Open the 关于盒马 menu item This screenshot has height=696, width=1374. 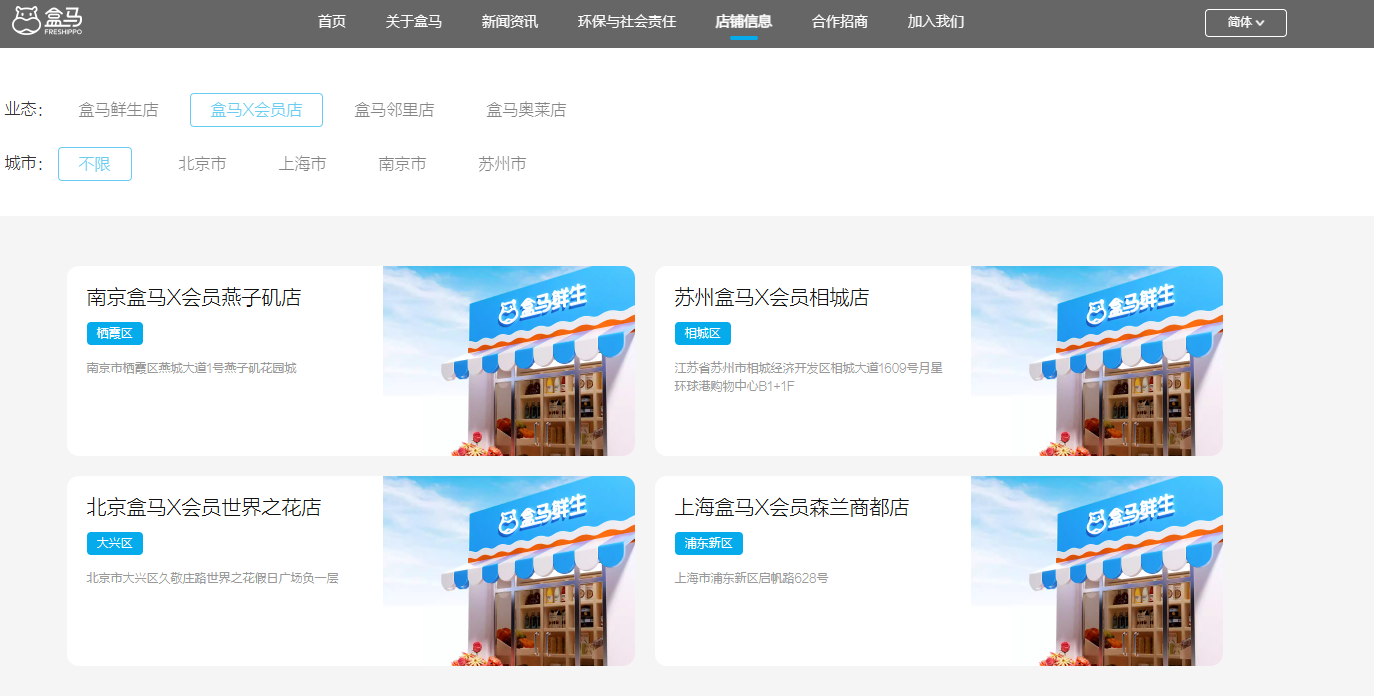click(413, 22)
